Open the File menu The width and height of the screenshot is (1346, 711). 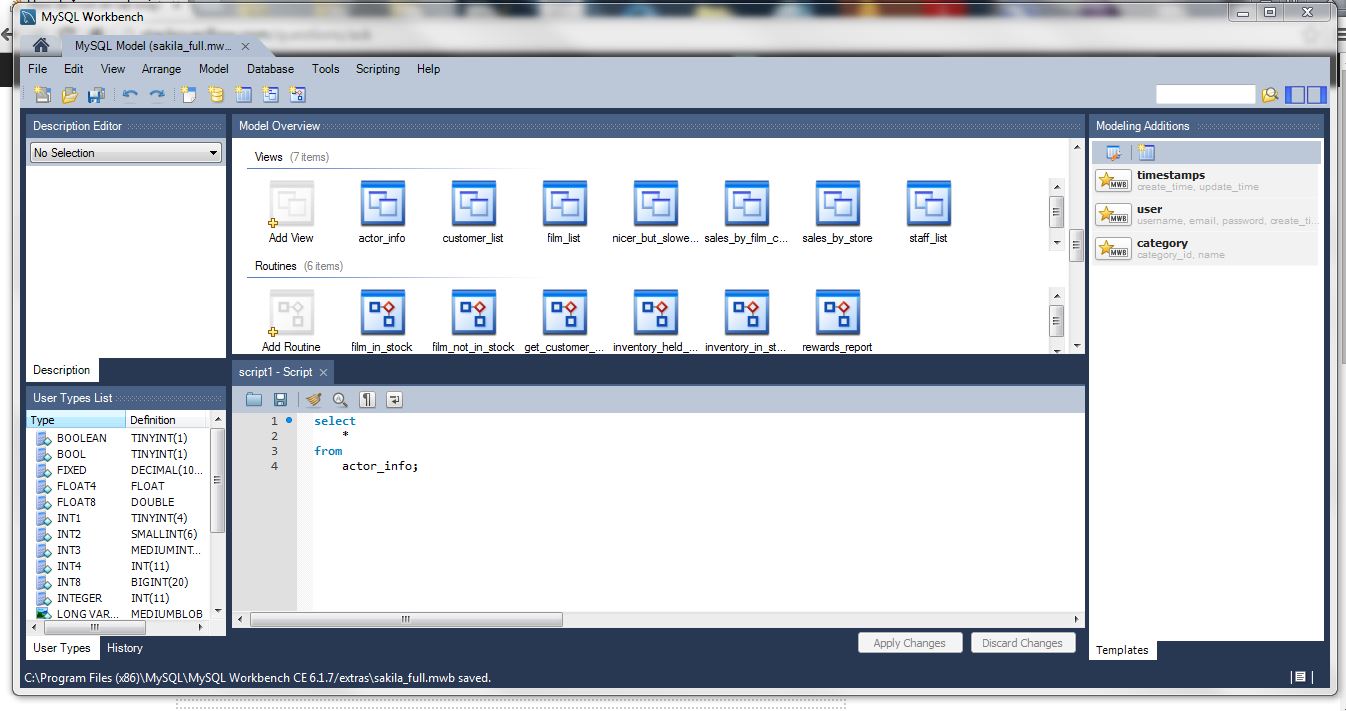coord(37,69)
